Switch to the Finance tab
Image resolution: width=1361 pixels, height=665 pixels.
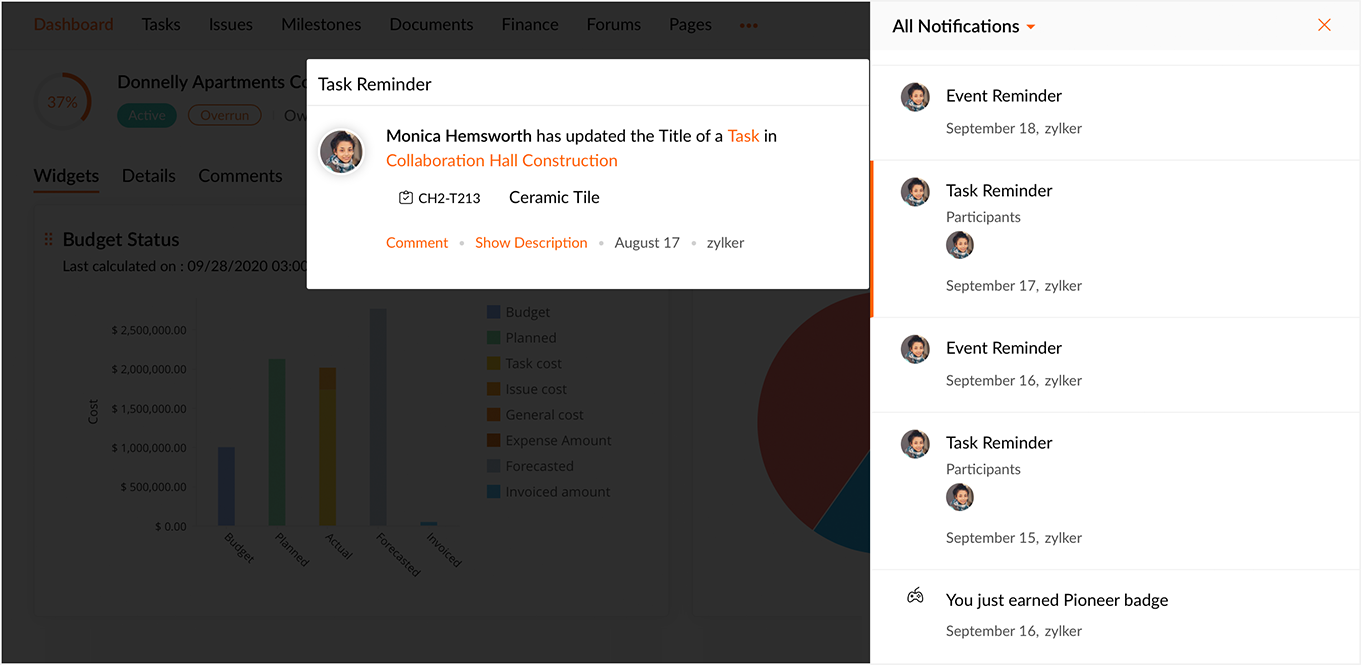coord(530,24)
